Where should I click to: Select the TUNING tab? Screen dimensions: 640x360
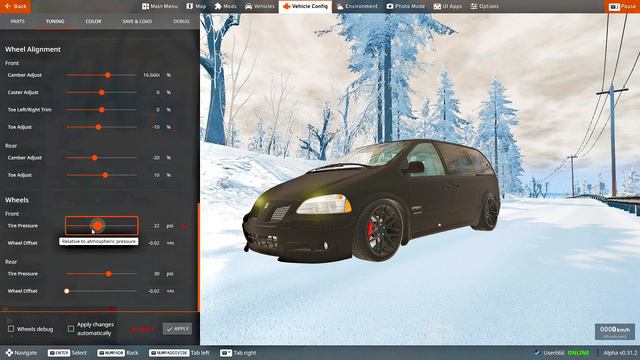[55, 21]
